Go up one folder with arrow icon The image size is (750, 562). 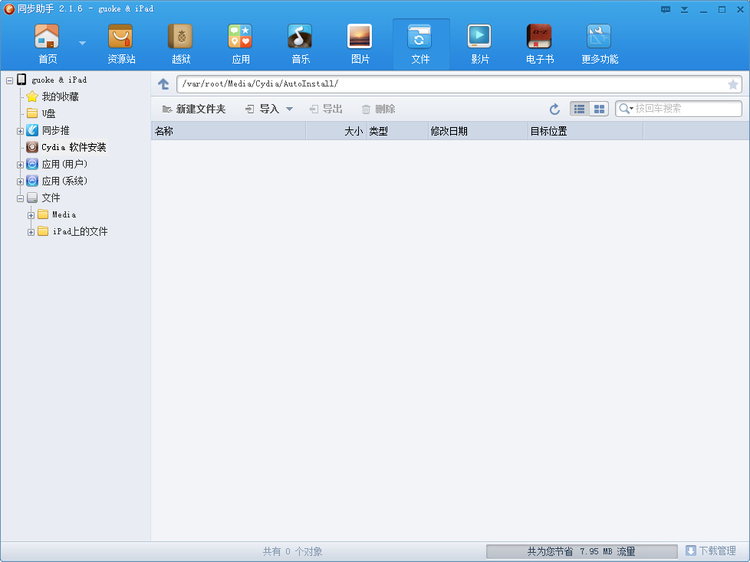coord(163,84)
